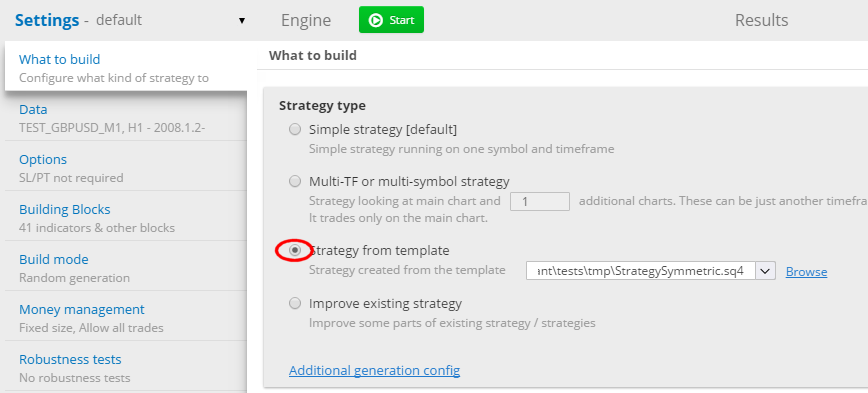Screen dimensions: 868x393
Task: Click the Settings heading
Action: (x=47, y=20)
